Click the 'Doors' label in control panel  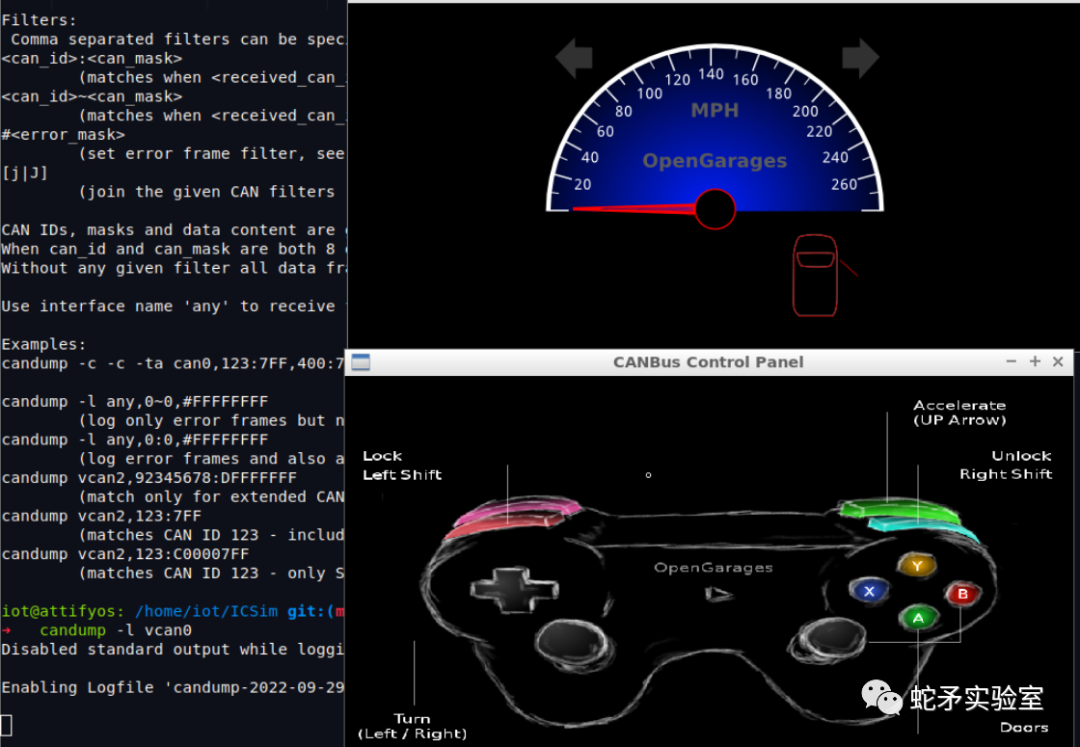tap(1024, 728)
